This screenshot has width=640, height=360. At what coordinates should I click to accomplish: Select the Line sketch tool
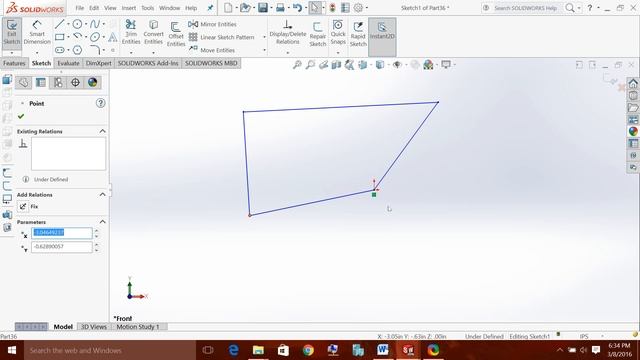point(60,24)
